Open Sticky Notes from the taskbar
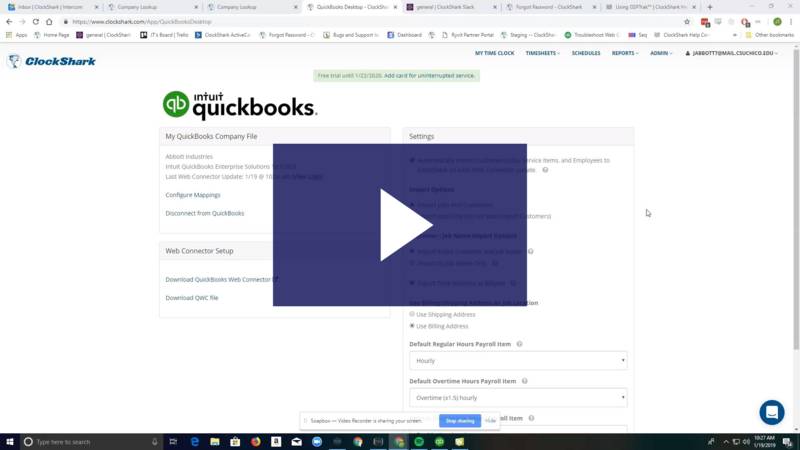 pos(460,442)
